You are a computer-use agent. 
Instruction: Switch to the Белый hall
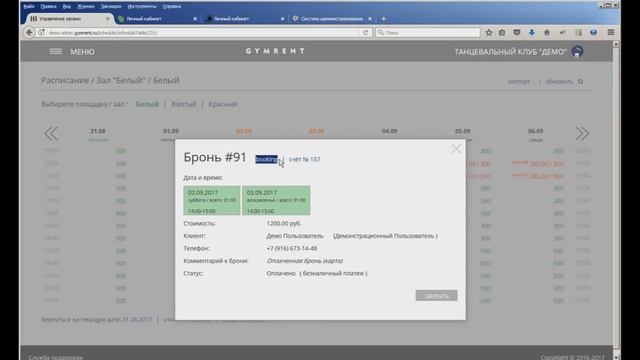click(147, 104)
